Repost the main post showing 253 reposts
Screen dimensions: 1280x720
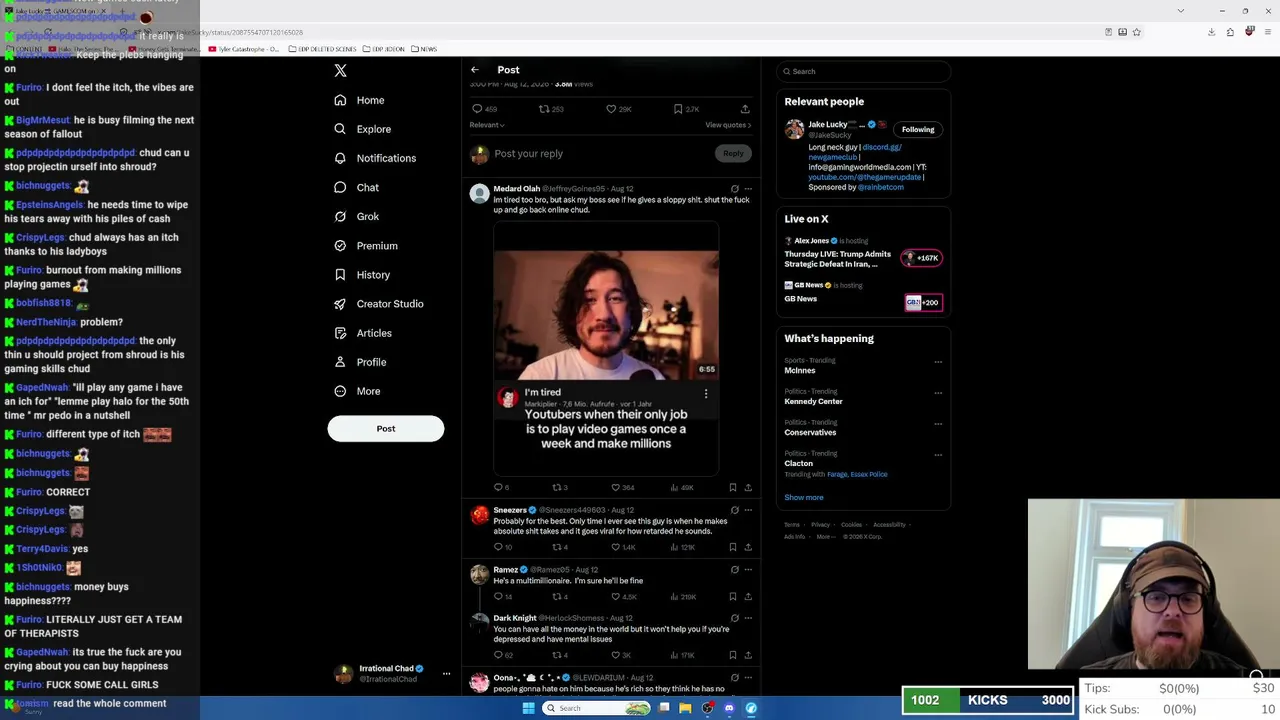tap(544, 109)
